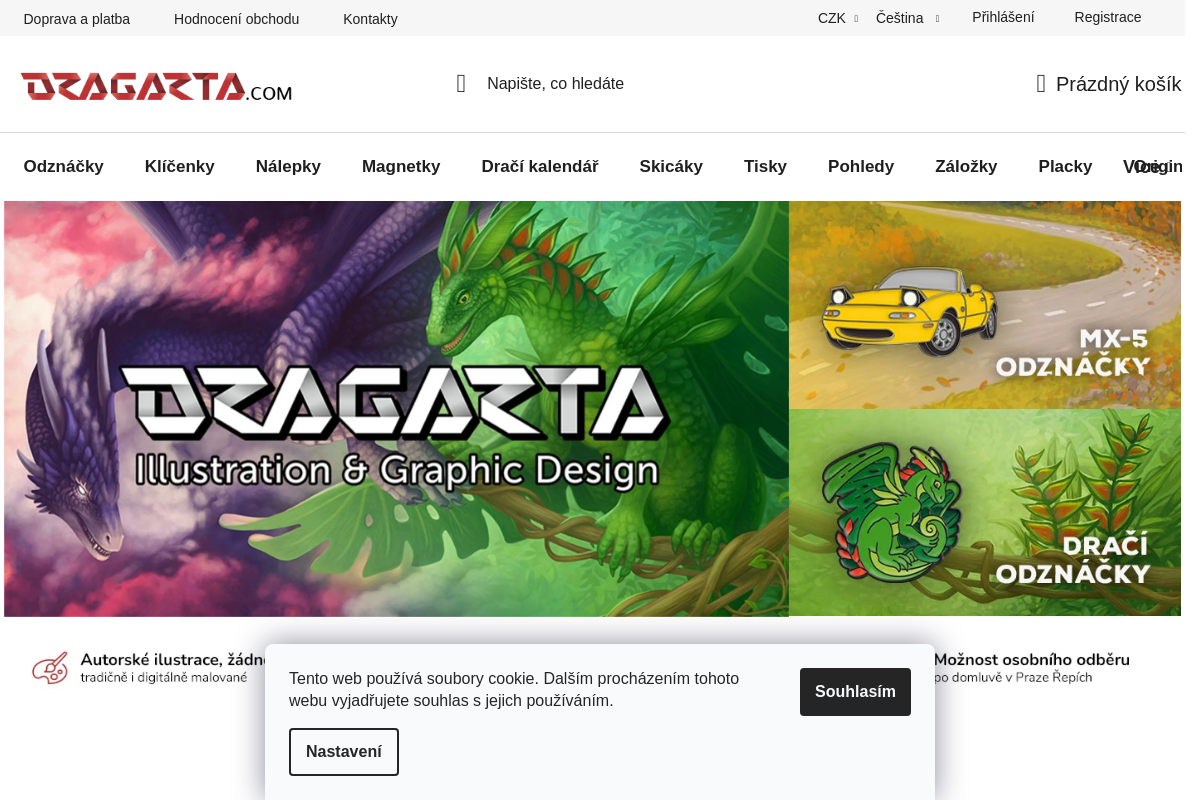1200x800 pixels.
Task: Open the Placky category
Action: click(1065, 167)
